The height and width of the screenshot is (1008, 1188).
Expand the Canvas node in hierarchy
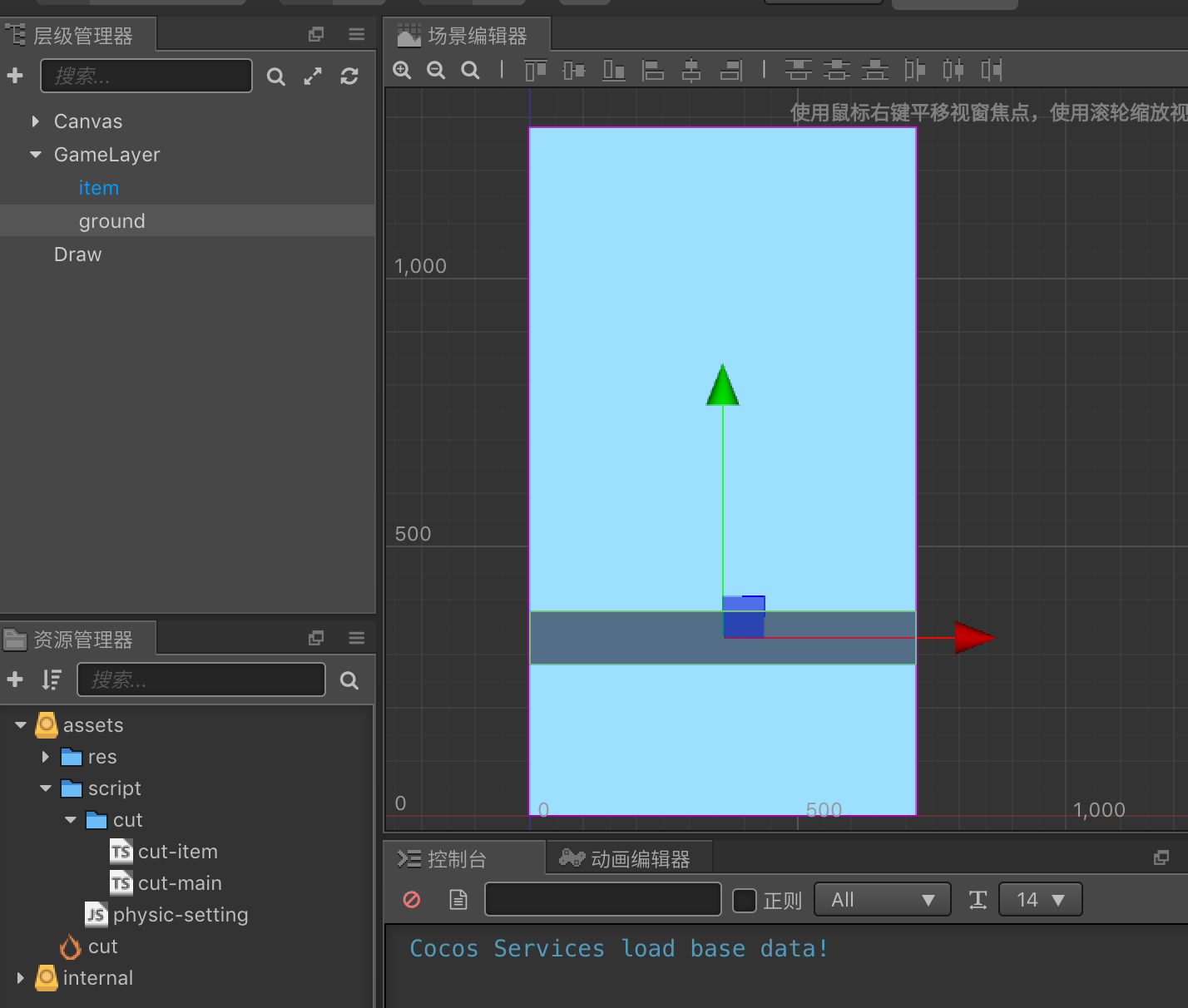click(35, 121)
